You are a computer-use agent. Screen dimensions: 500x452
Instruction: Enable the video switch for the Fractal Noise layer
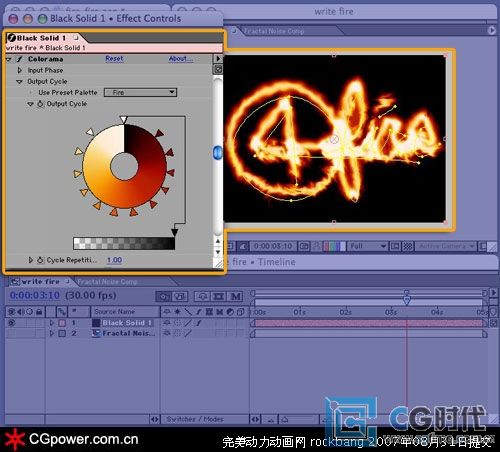(11, 333)
